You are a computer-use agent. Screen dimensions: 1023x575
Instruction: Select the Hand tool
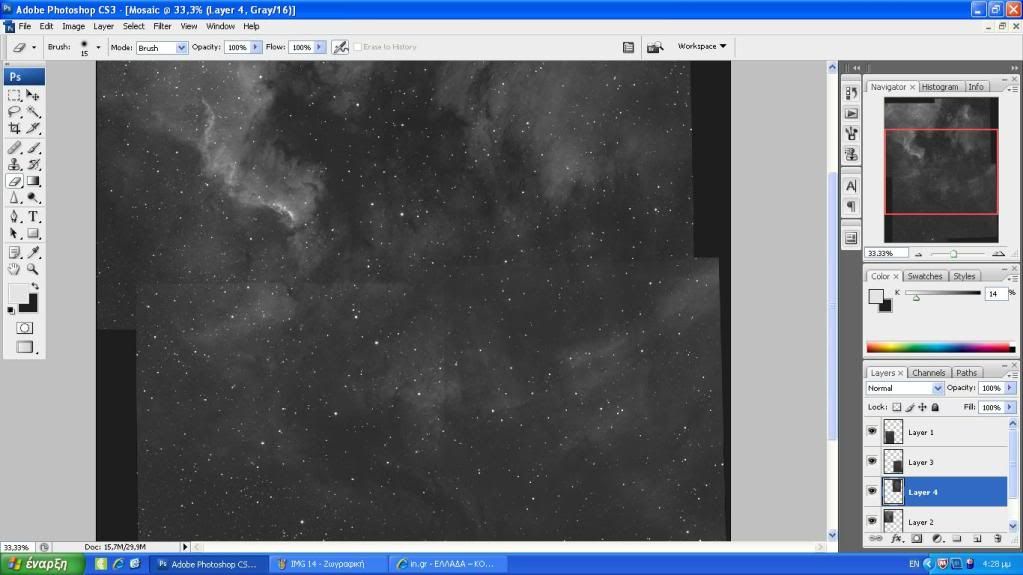(14, 269)
